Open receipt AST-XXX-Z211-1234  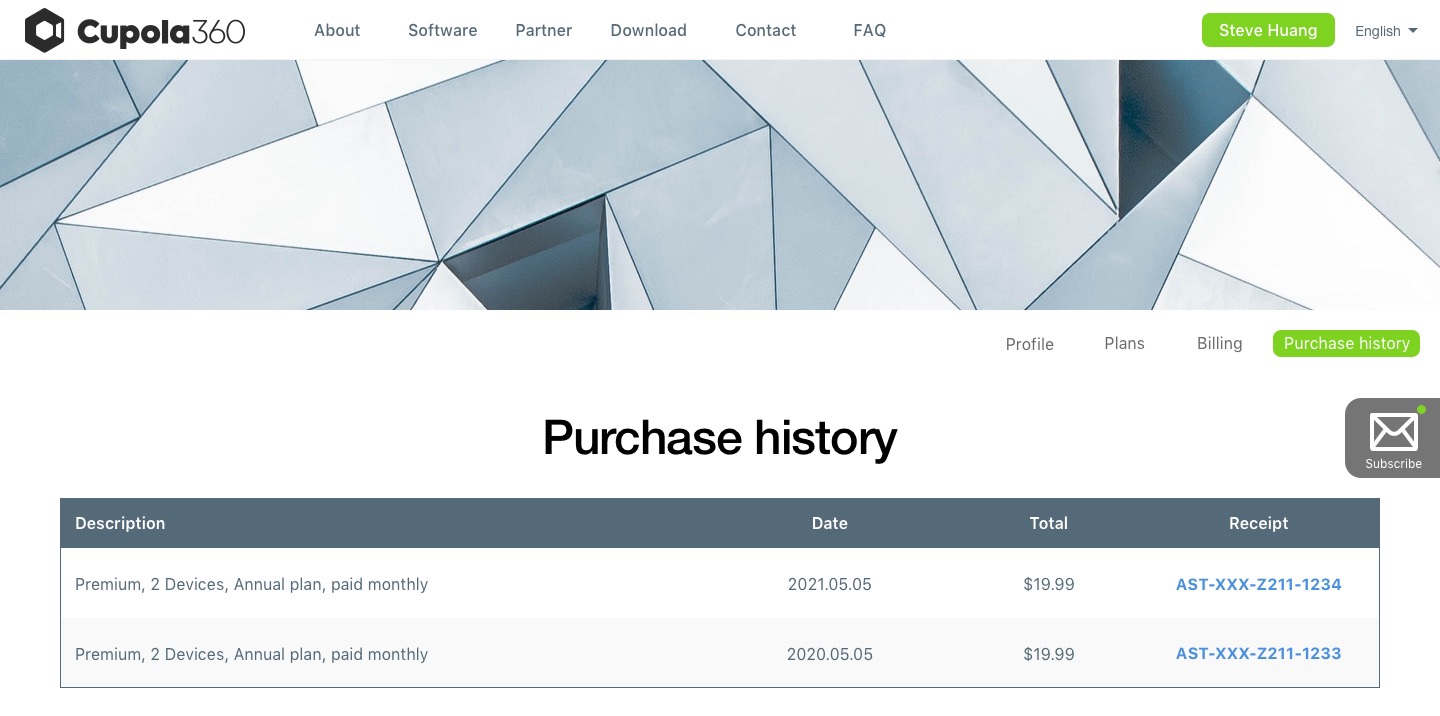(1259, 584)
